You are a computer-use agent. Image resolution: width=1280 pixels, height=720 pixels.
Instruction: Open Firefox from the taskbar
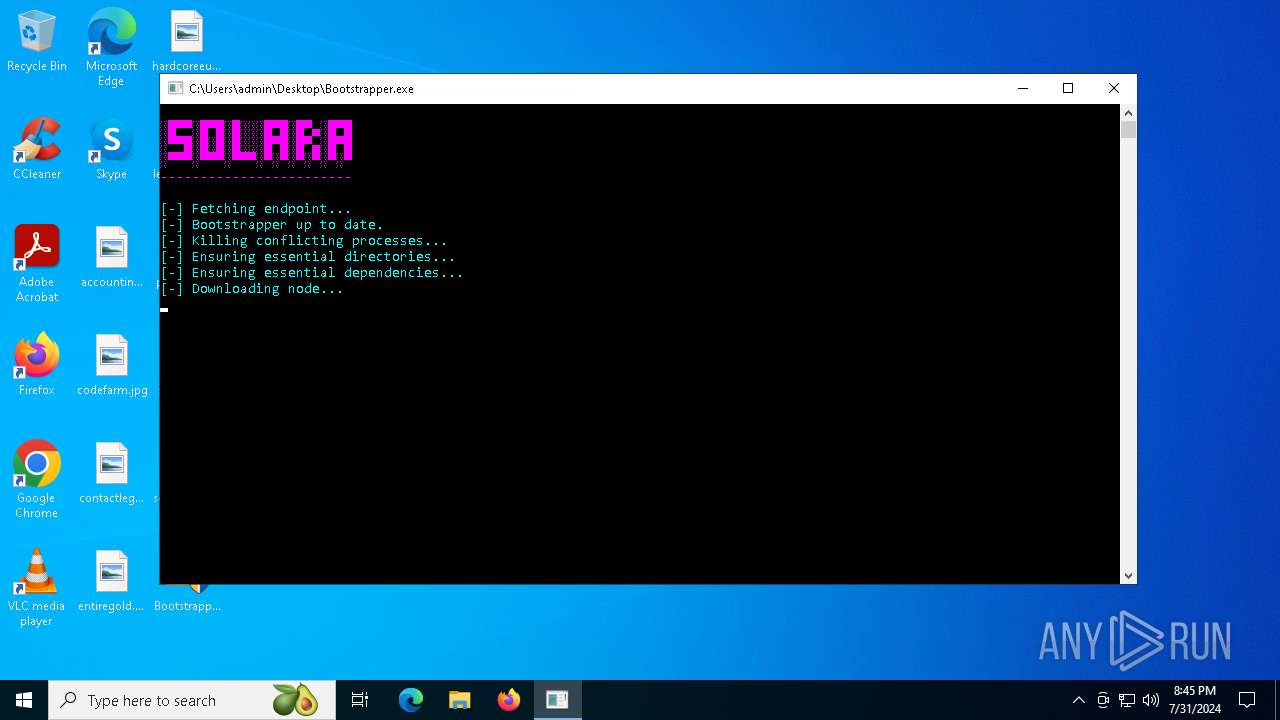pyautogui.click(x=509, y=700)
